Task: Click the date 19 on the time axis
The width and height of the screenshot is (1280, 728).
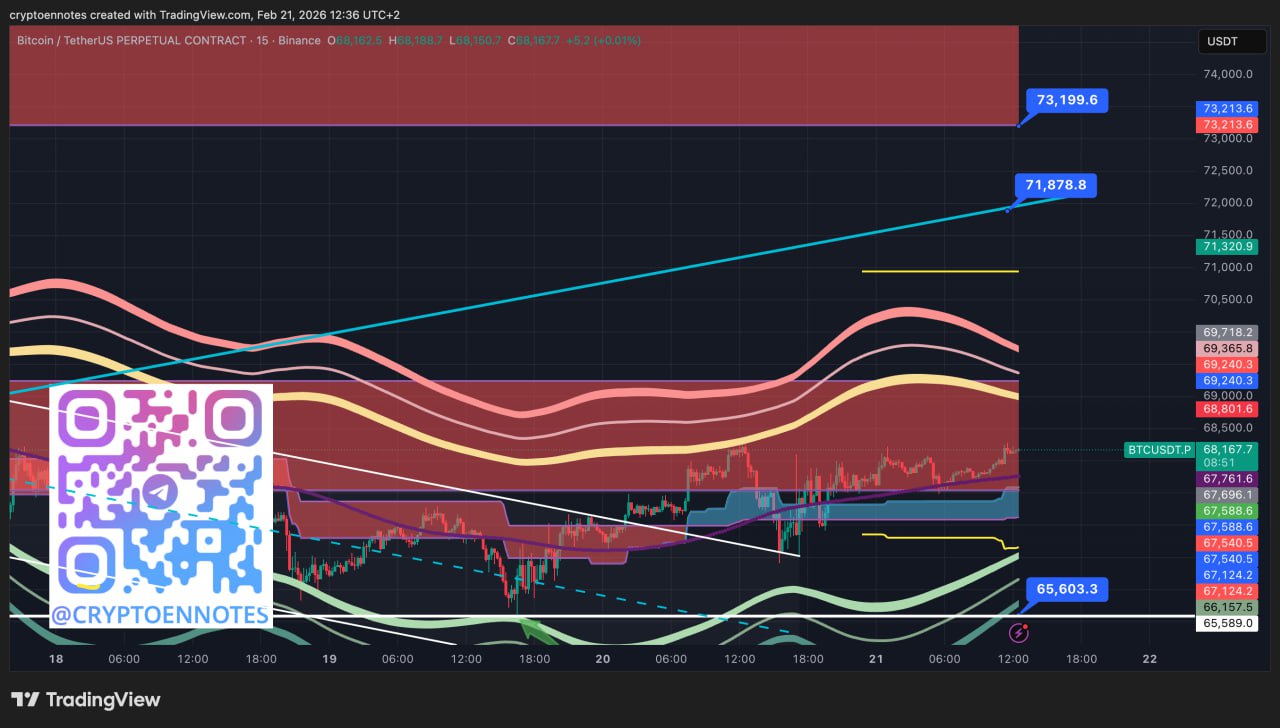Action: [329, 659]
